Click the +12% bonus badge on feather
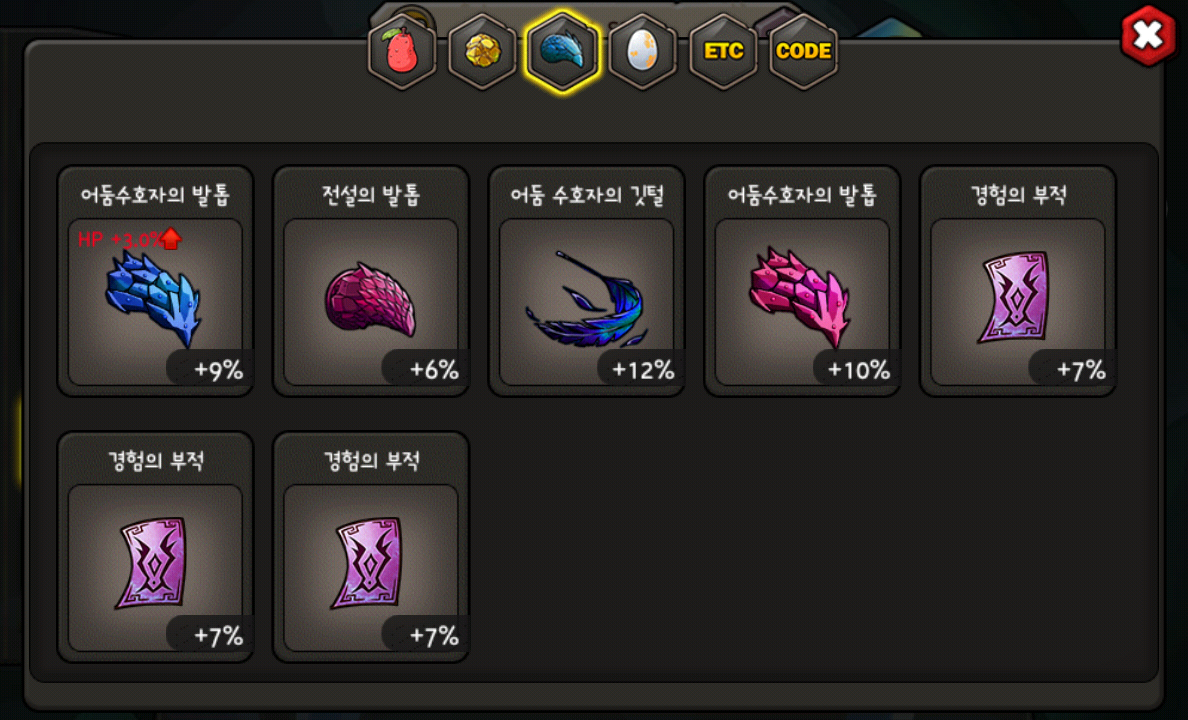1188x720 pixels. coord(641,369)
